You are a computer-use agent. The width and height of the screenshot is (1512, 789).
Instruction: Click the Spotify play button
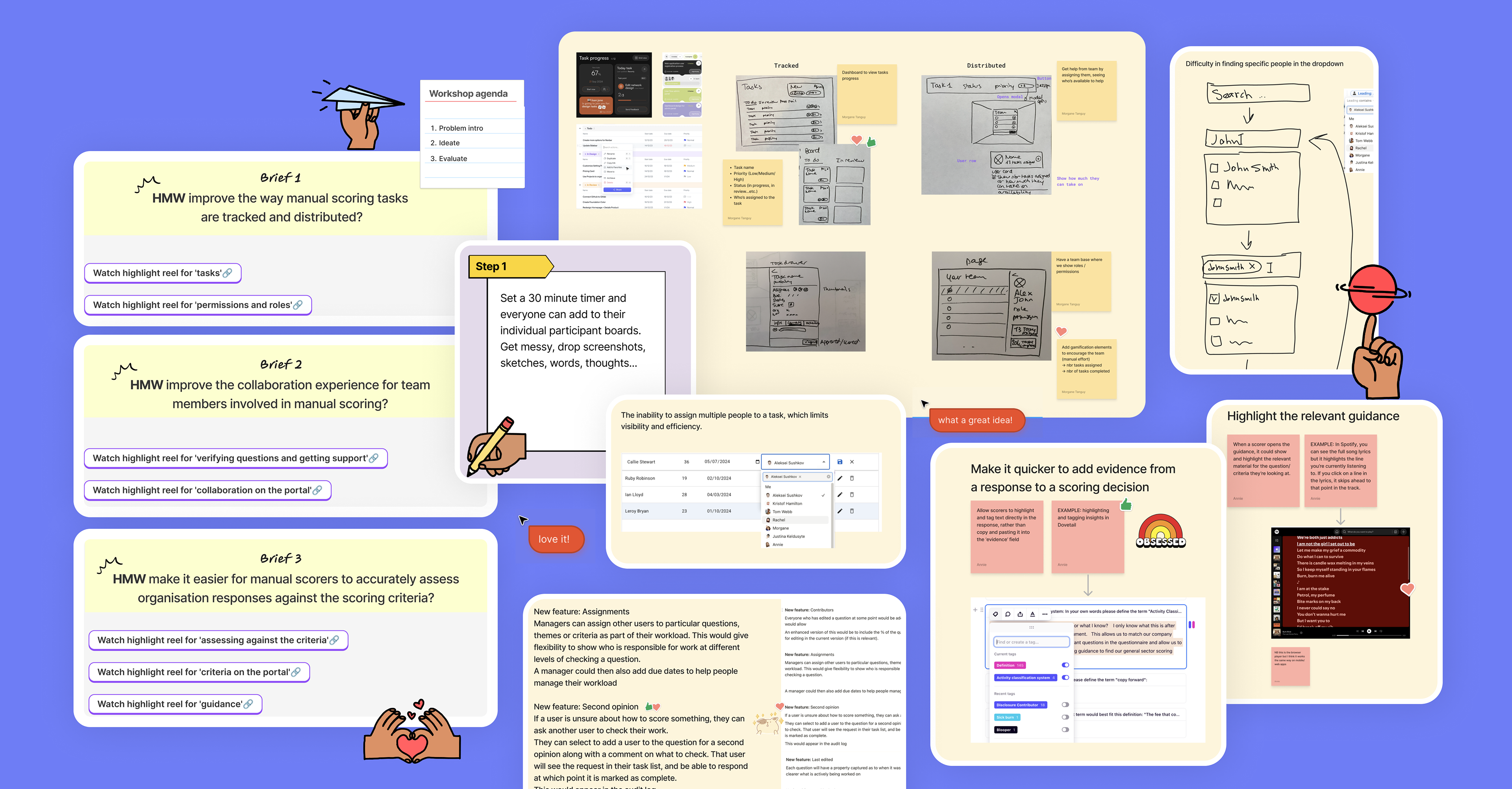tap(1369, 631)
